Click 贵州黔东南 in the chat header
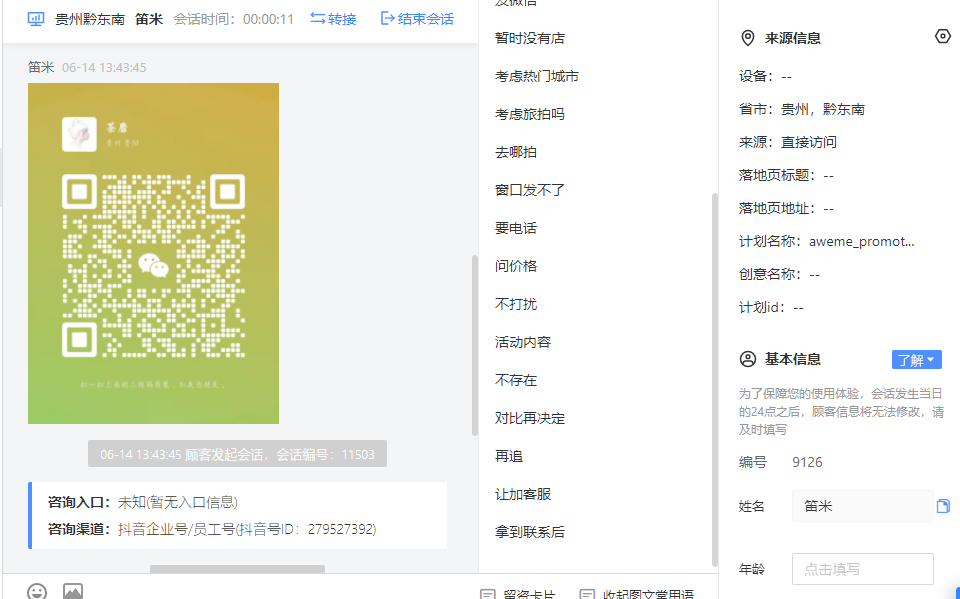The height and width of the screenshot is (599, 960). 90,19
